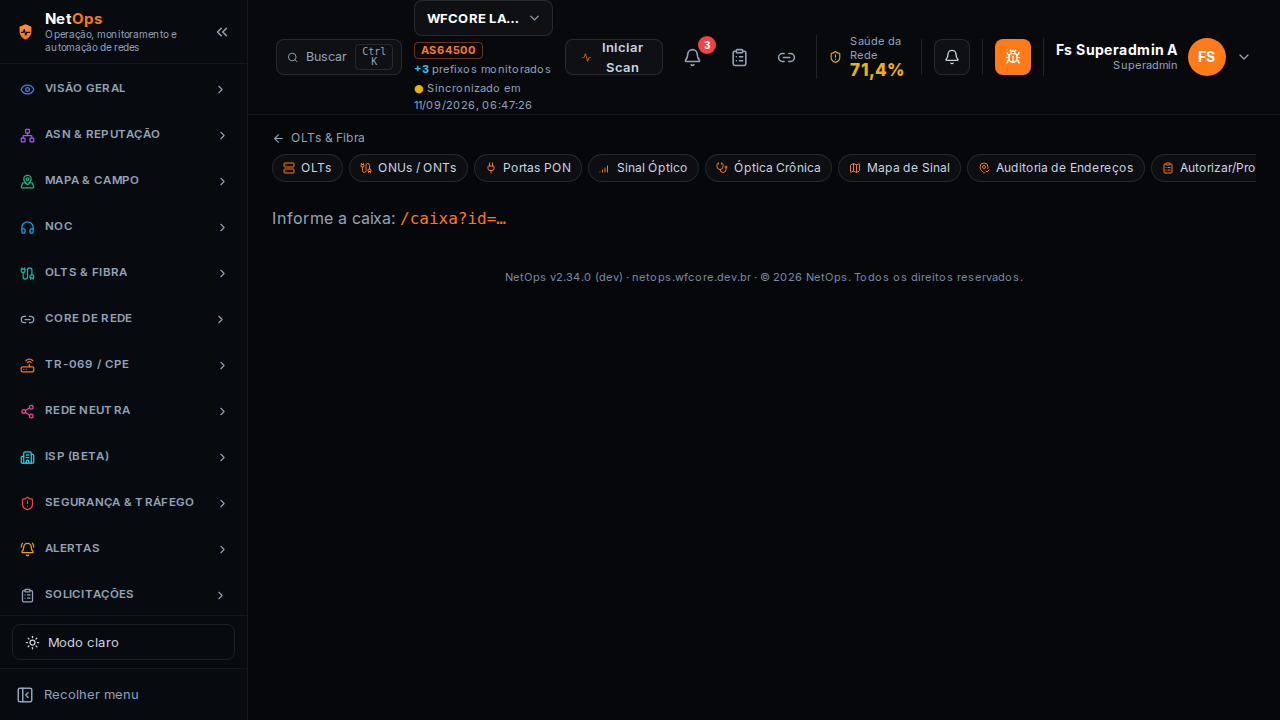Expand the Solicitações section
Viewport: 1280px width, 720px height.
(123, 595)
